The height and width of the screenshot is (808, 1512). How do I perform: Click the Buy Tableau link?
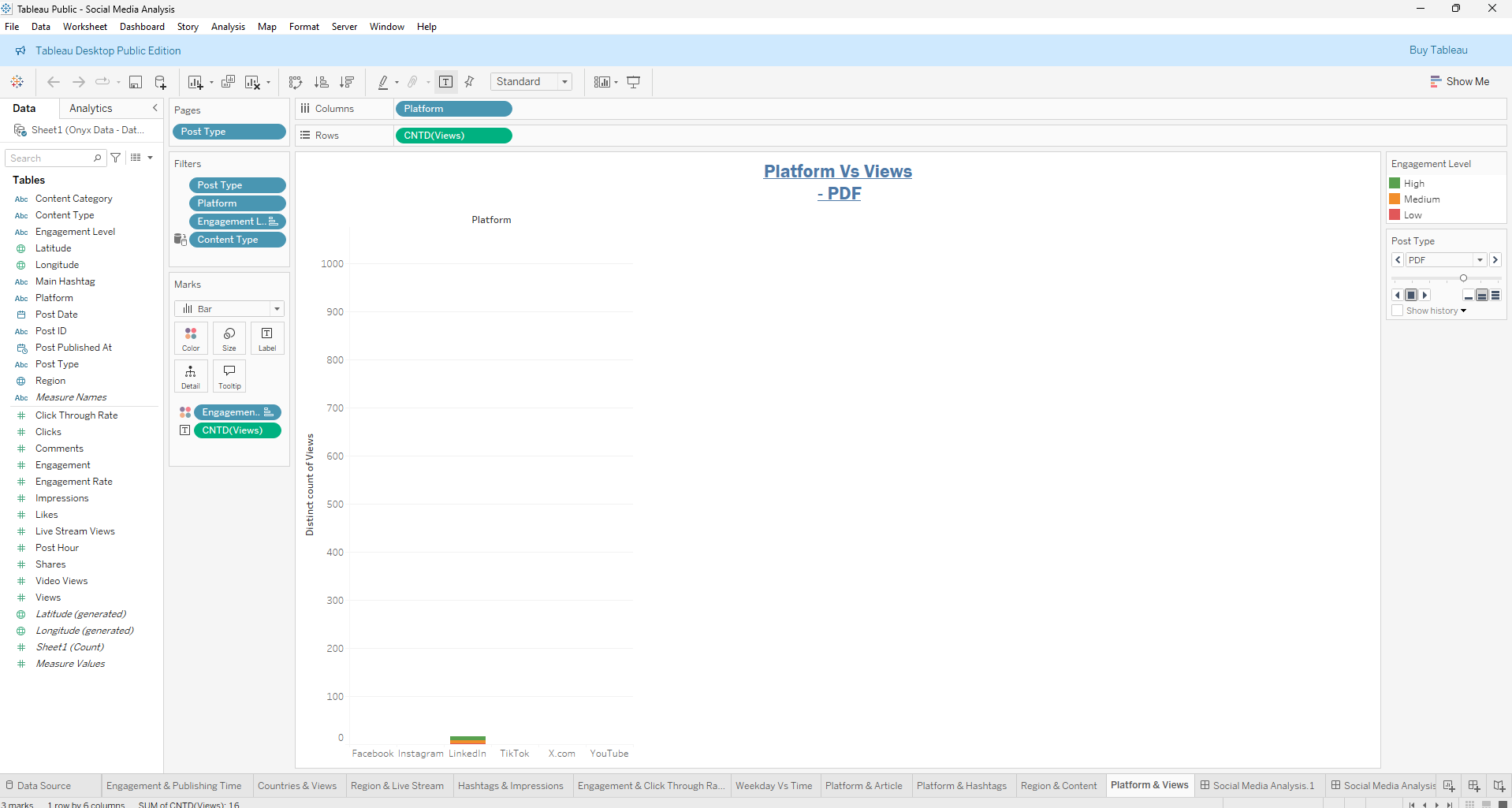1439,50
